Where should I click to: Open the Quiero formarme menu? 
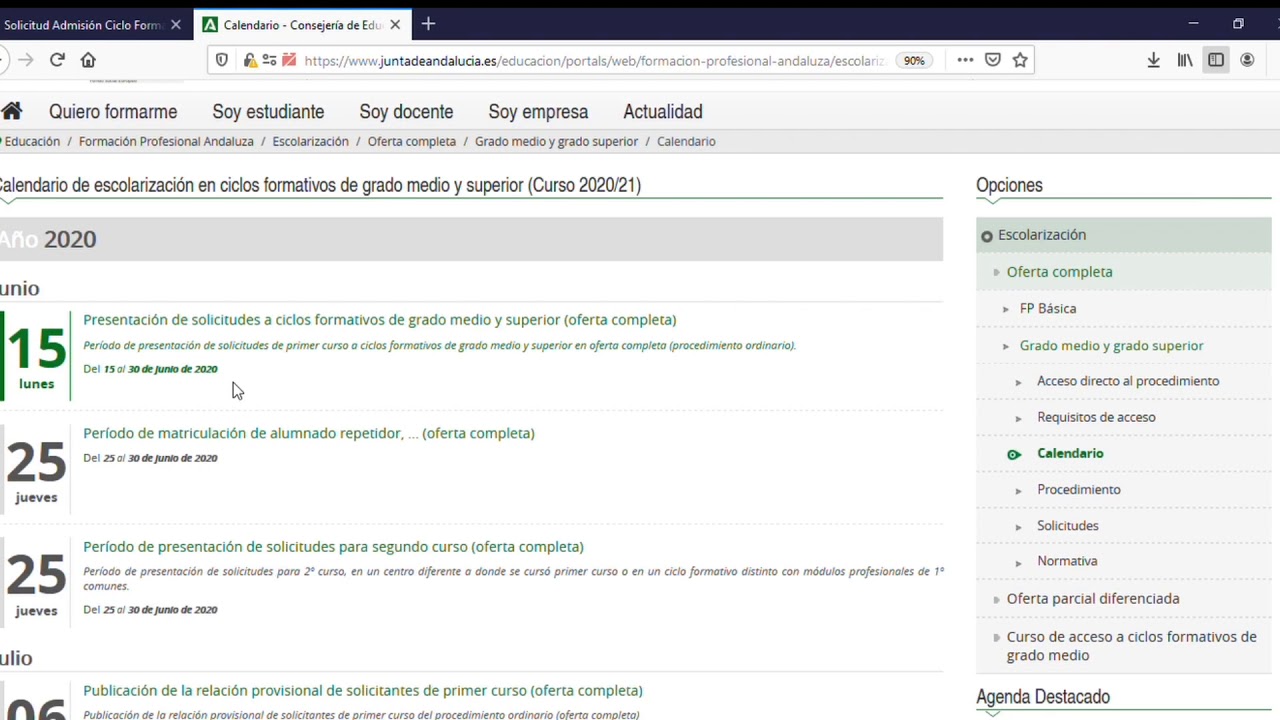click(113, 111)
